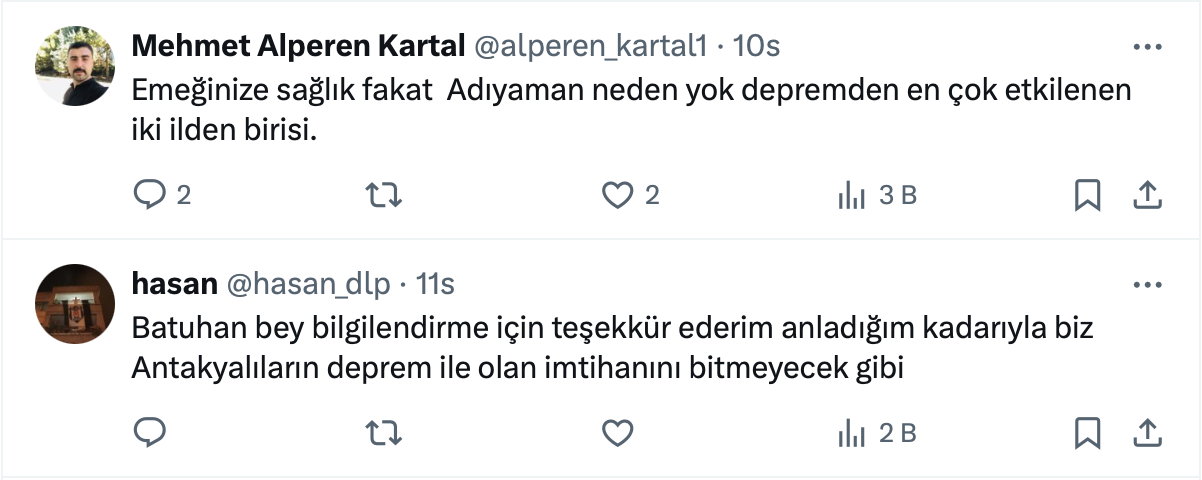This screenshot has width=1202, height=480.
Task: Retweet Mehmet Alperen Kartal's post
Action: coord(385,195)
